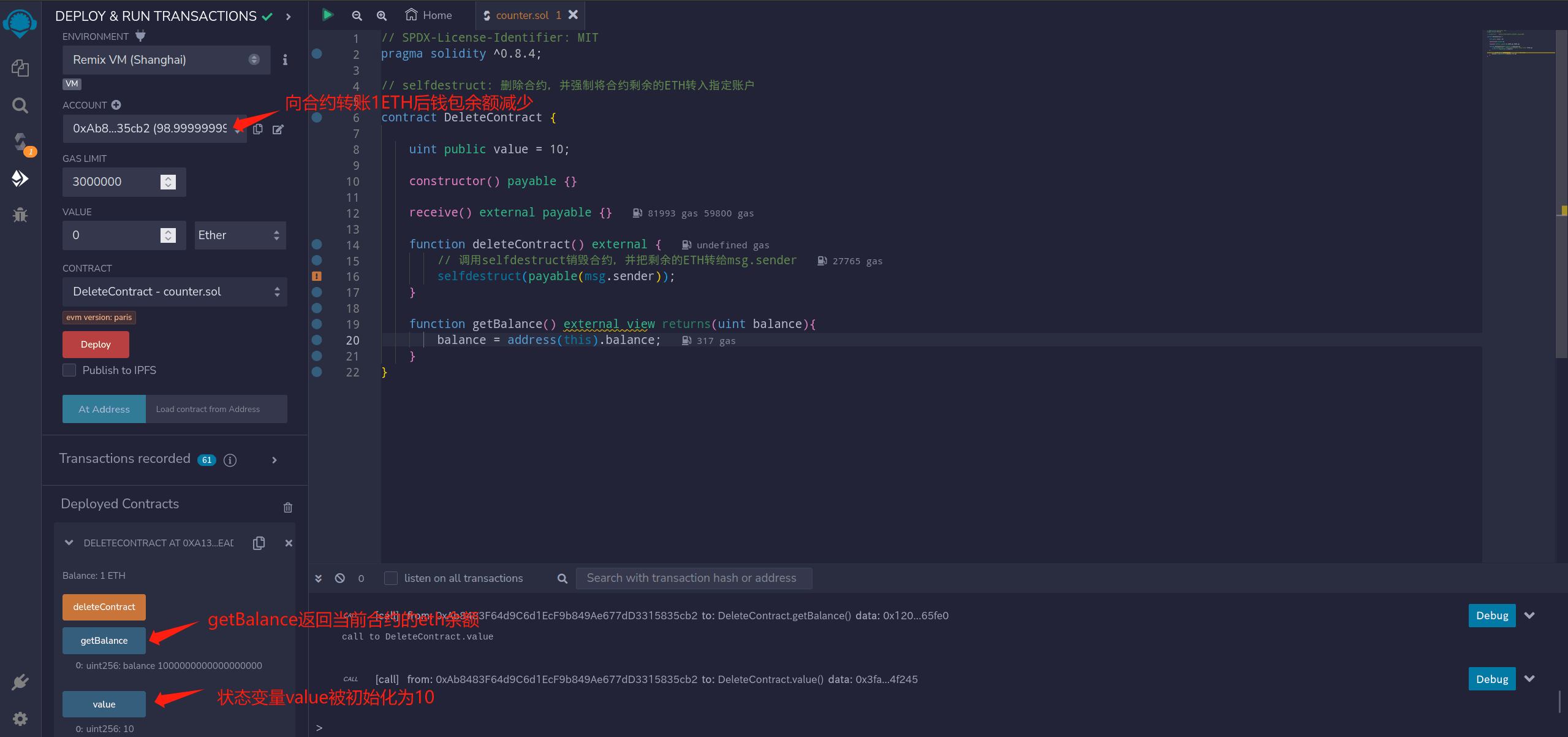
Task: Increase the gas limit with the stepper
Action: [x=167, y=178]
